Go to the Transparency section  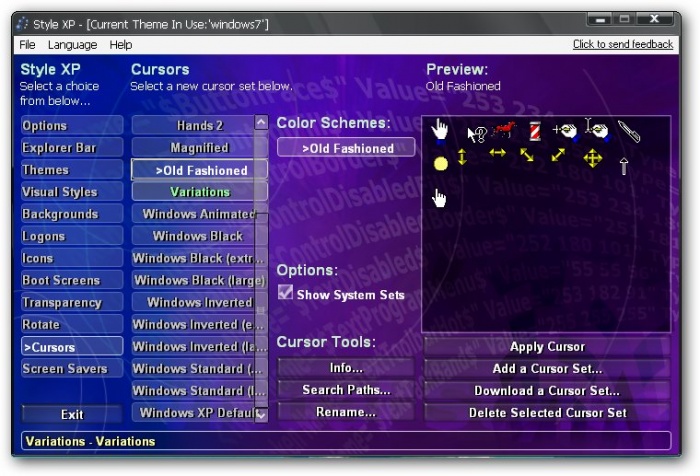[x=72, y=302]
